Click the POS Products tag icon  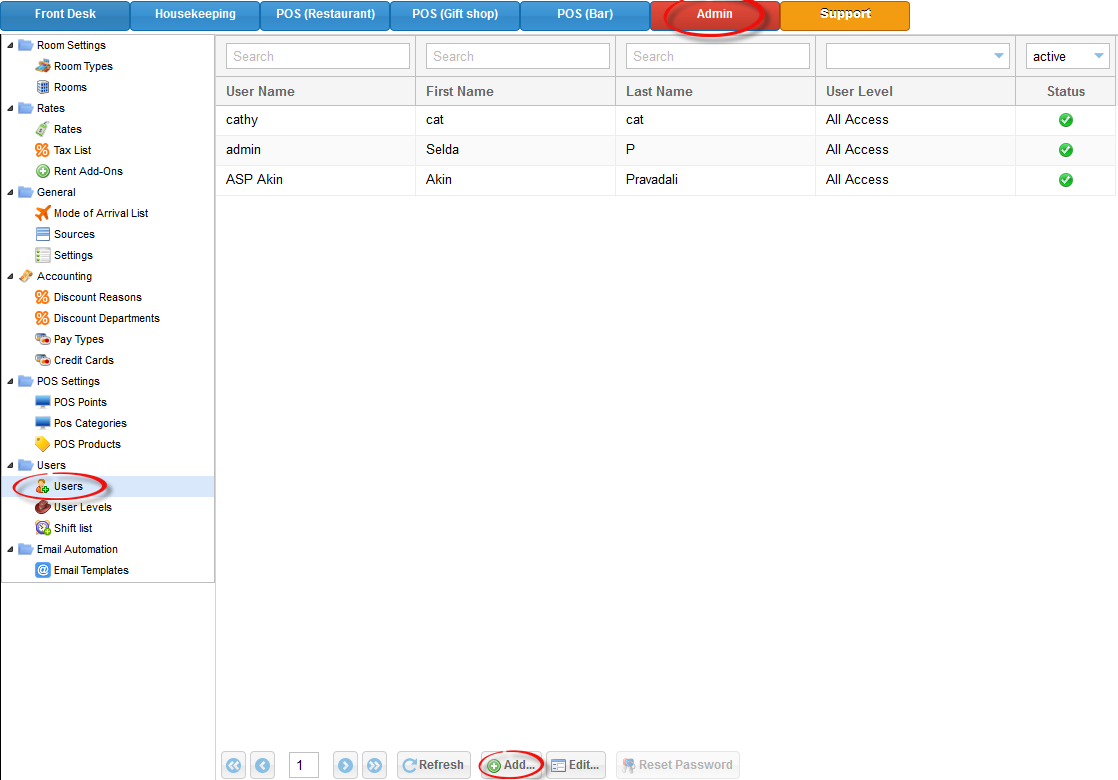pyautogui.click(x=43, y=444)
